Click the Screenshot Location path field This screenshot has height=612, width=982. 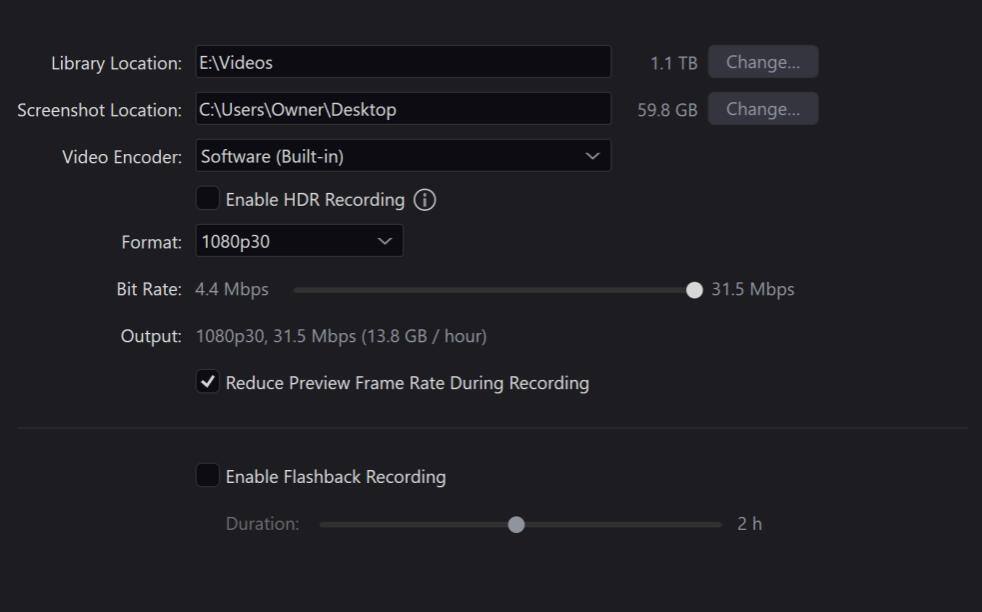pos(402,109)
